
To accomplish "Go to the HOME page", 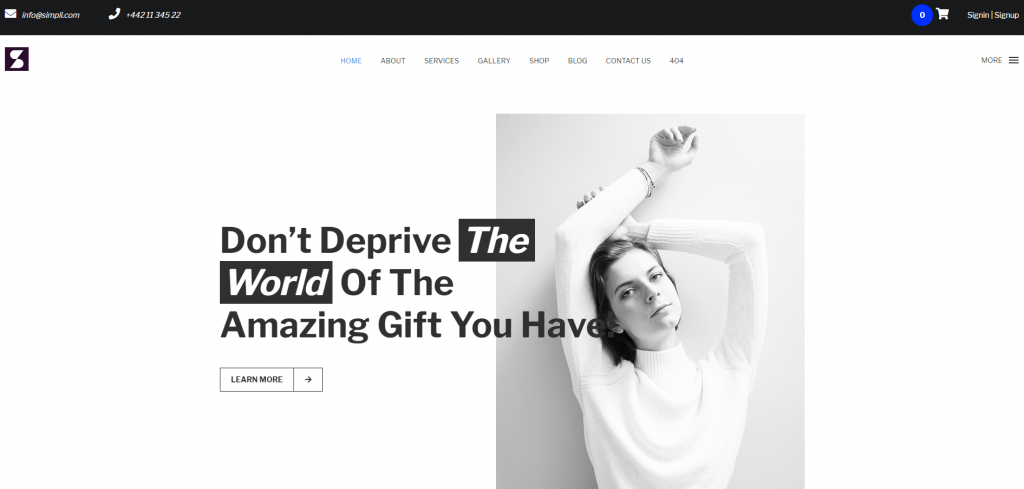I will click(351, 61).
